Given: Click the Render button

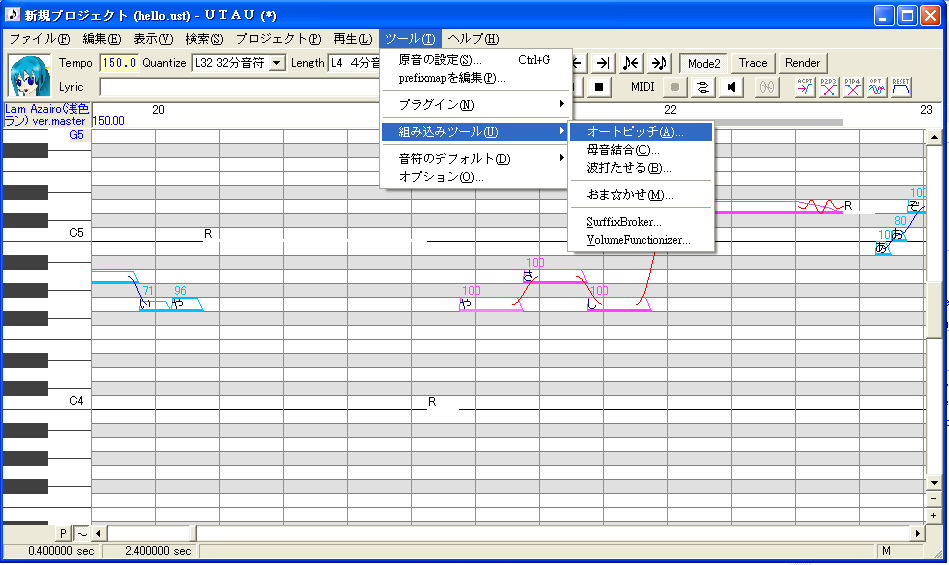Looking at the screenshot, I should click(803, 63).
